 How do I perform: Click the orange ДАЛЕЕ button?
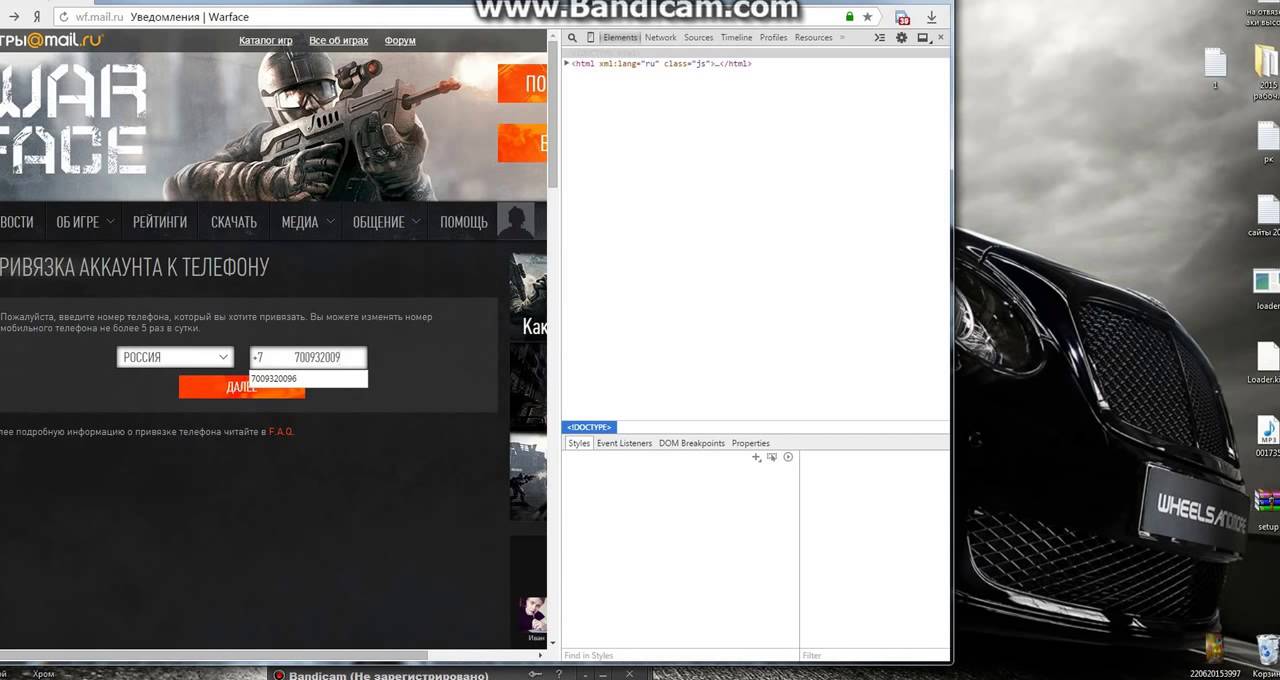pos(242,387)
